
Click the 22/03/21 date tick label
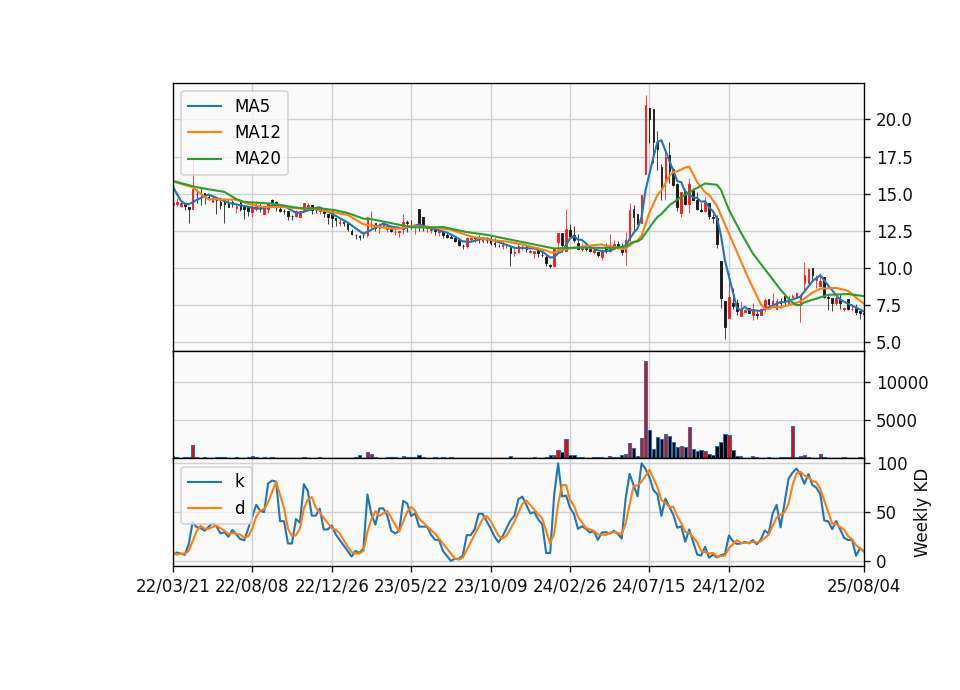173,587
